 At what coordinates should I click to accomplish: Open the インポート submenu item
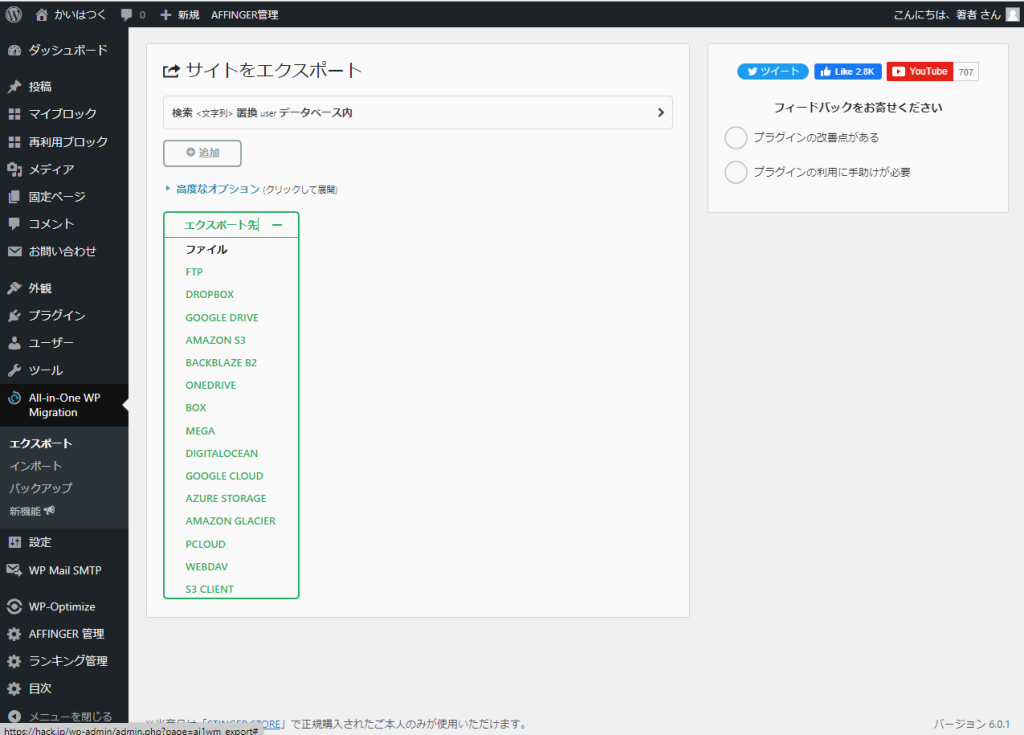[x=35, y=466]
